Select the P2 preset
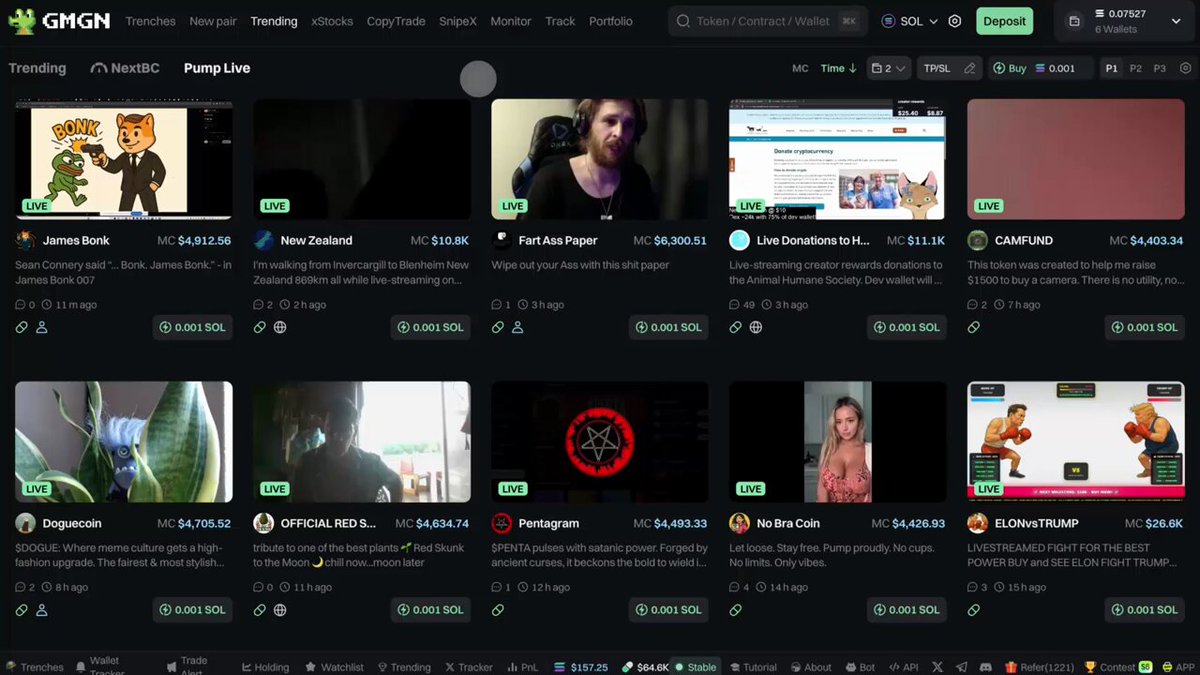The width and height of the screenshot is (1200, 675). click(1136, 68)
